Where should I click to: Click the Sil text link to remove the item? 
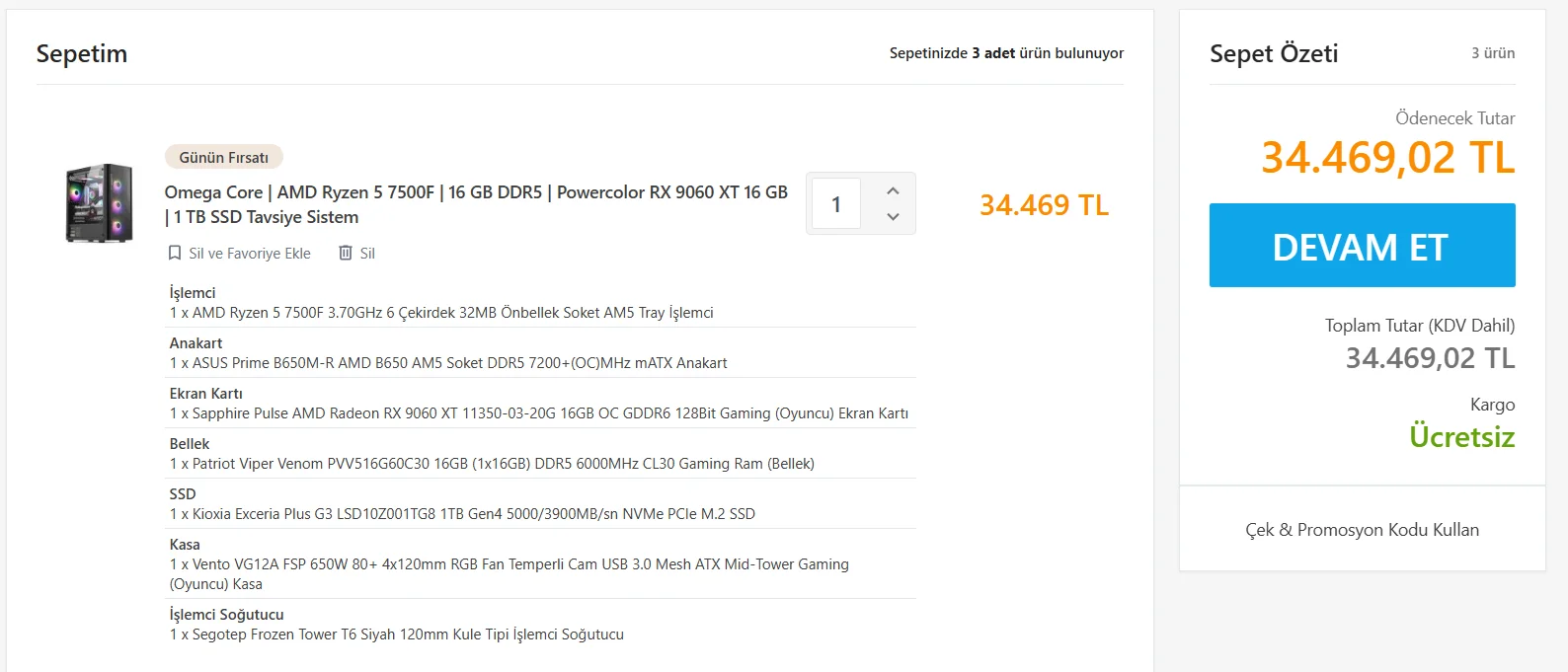coord(367,254)
